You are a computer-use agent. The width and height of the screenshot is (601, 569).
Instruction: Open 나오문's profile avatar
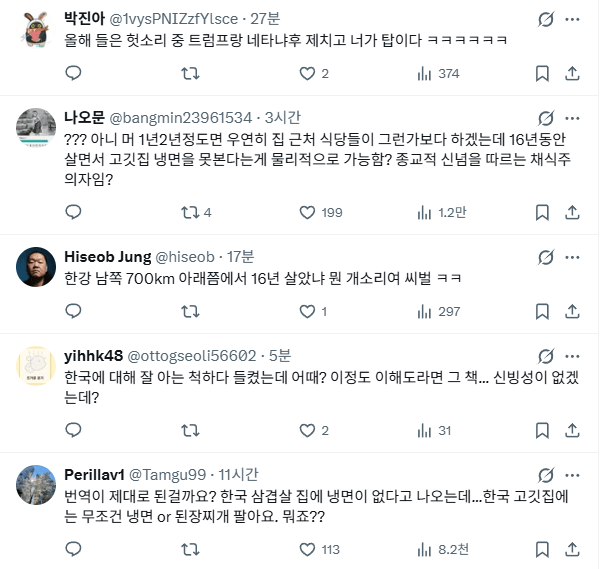tap(37, 127)
